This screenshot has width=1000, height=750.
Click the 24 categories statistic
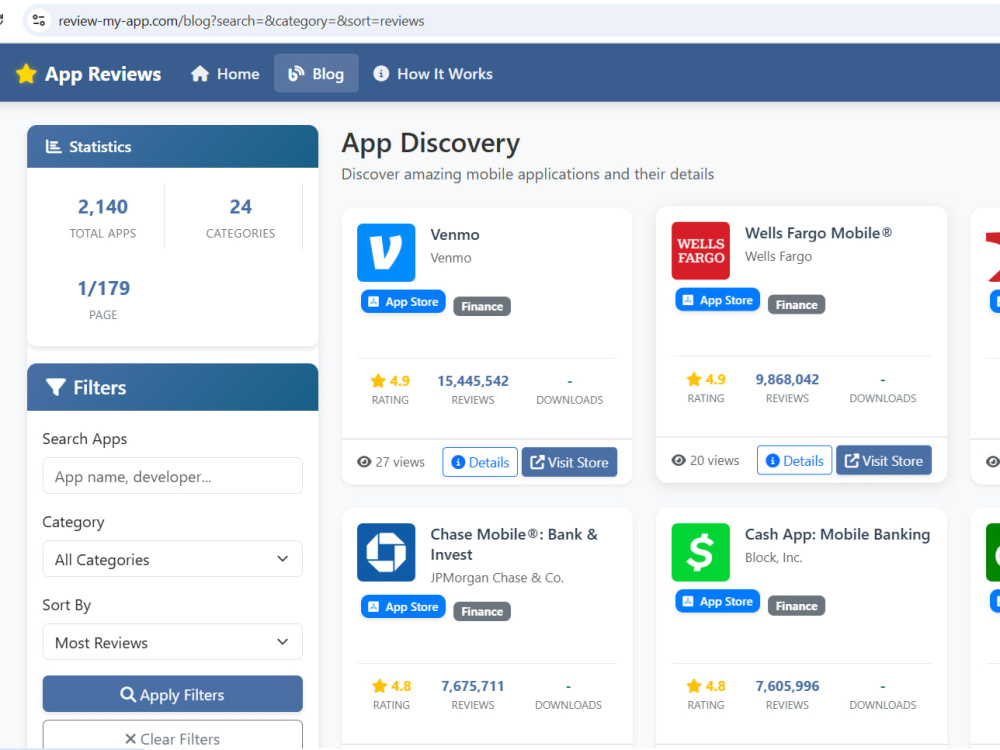coord(240,207)
